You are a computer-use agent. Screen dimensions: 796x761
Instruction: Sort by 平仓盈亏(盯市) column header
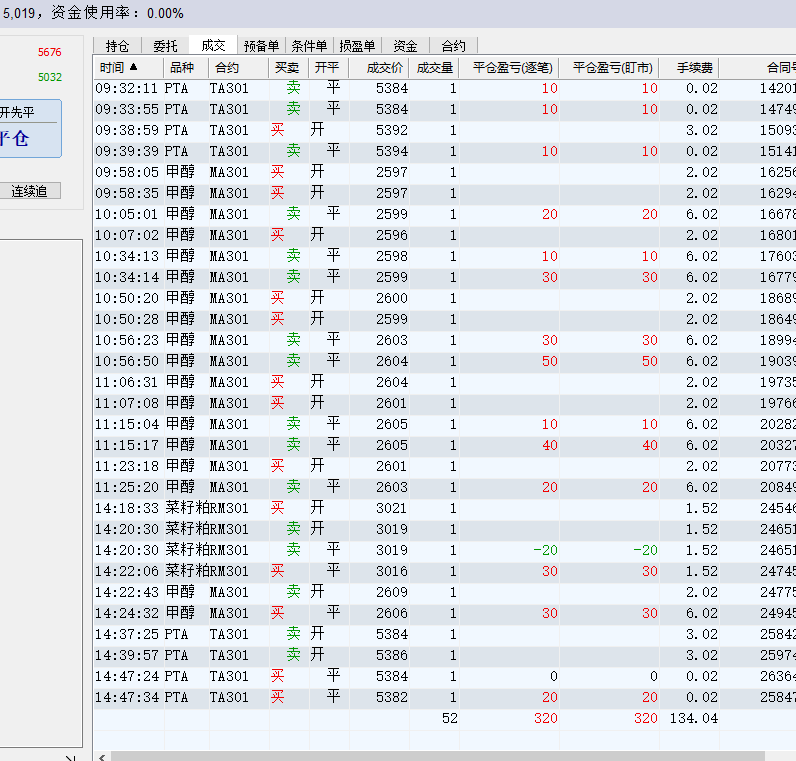point(609,68)
